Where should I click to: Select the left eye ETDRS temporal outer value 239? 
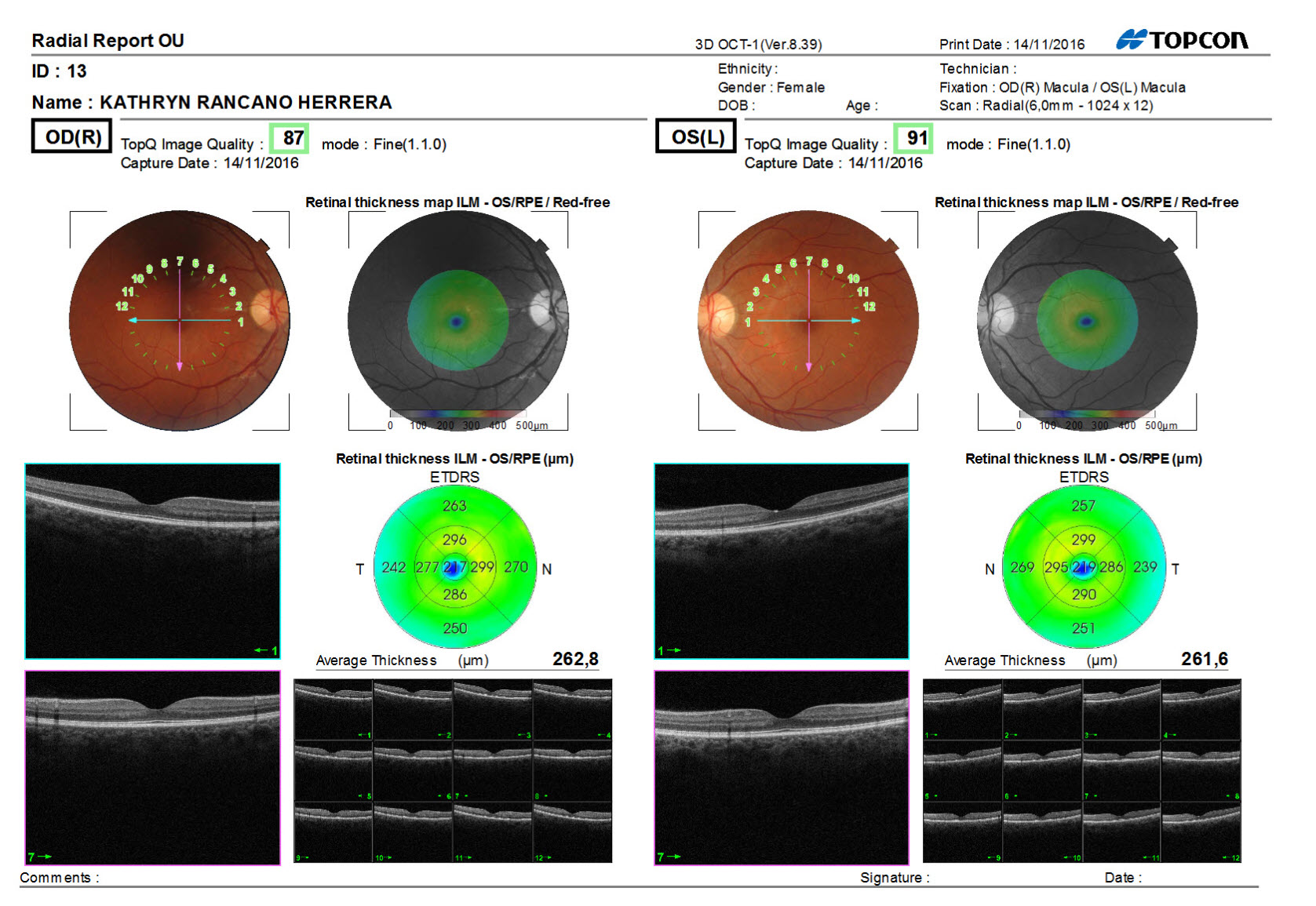coord(1144,566)
